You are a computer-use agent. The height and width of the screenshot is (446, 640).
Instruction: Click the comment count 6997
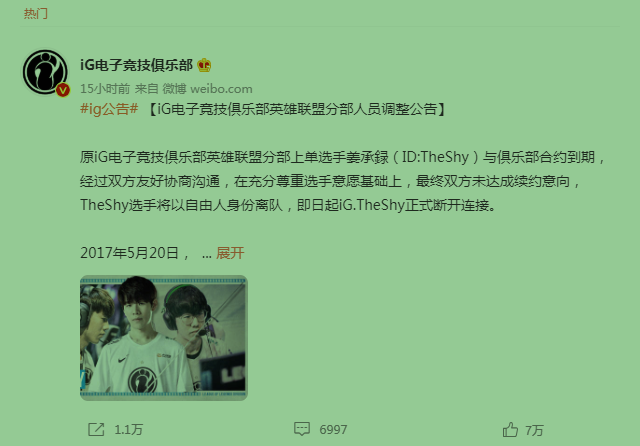pyautogui.click(x=333, y=430)
